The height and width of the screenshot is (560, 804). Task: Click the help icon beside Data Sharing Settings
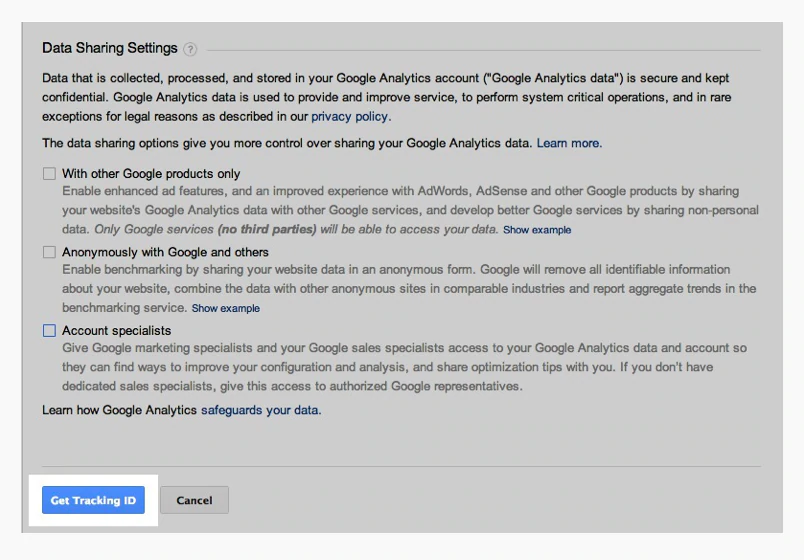[x=190, y=49]
